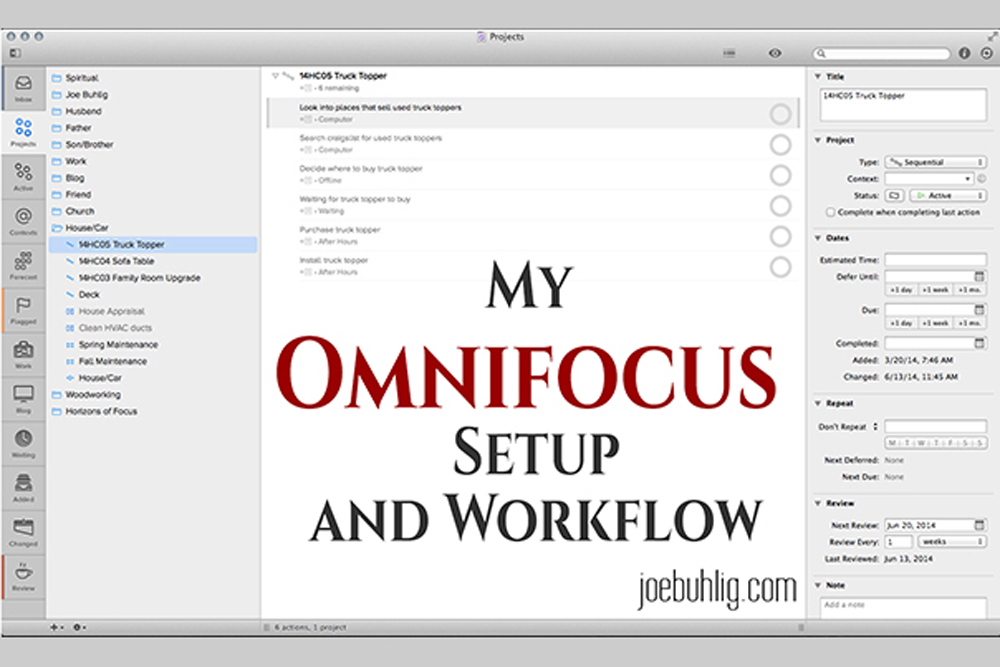The image size is (1000, 667).
Task: Complete 'Decide where to buy truck topper'
Action: point(781,175)
